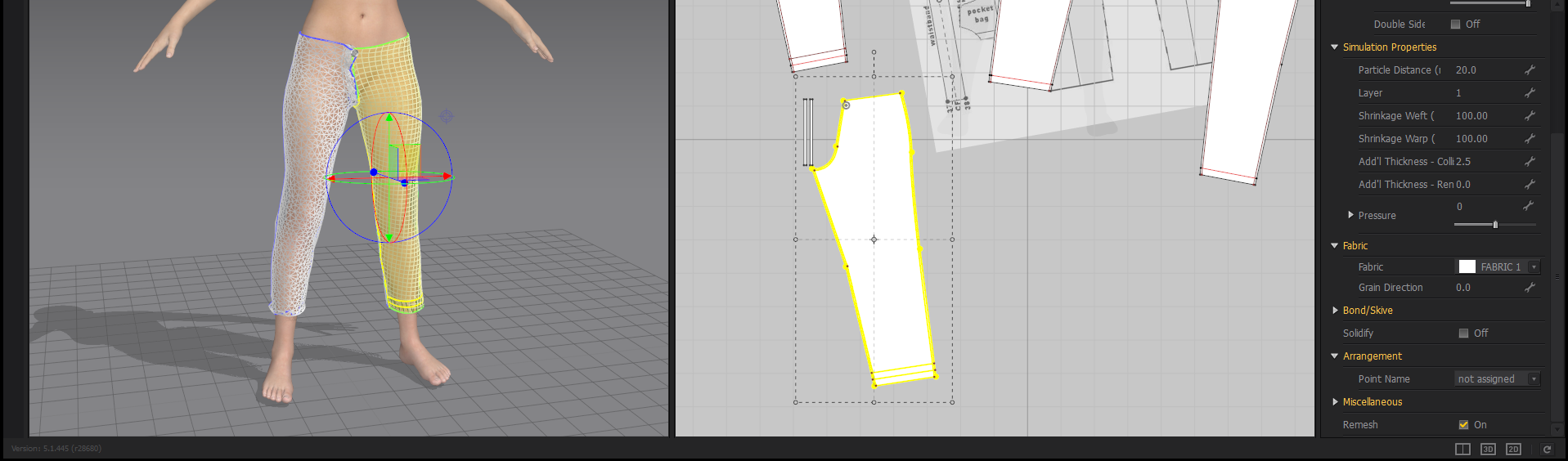The height and width of the screenshot is (461, 1568).
Task: Click the Pressure slider handle
Action: (x=1495, y=225)
